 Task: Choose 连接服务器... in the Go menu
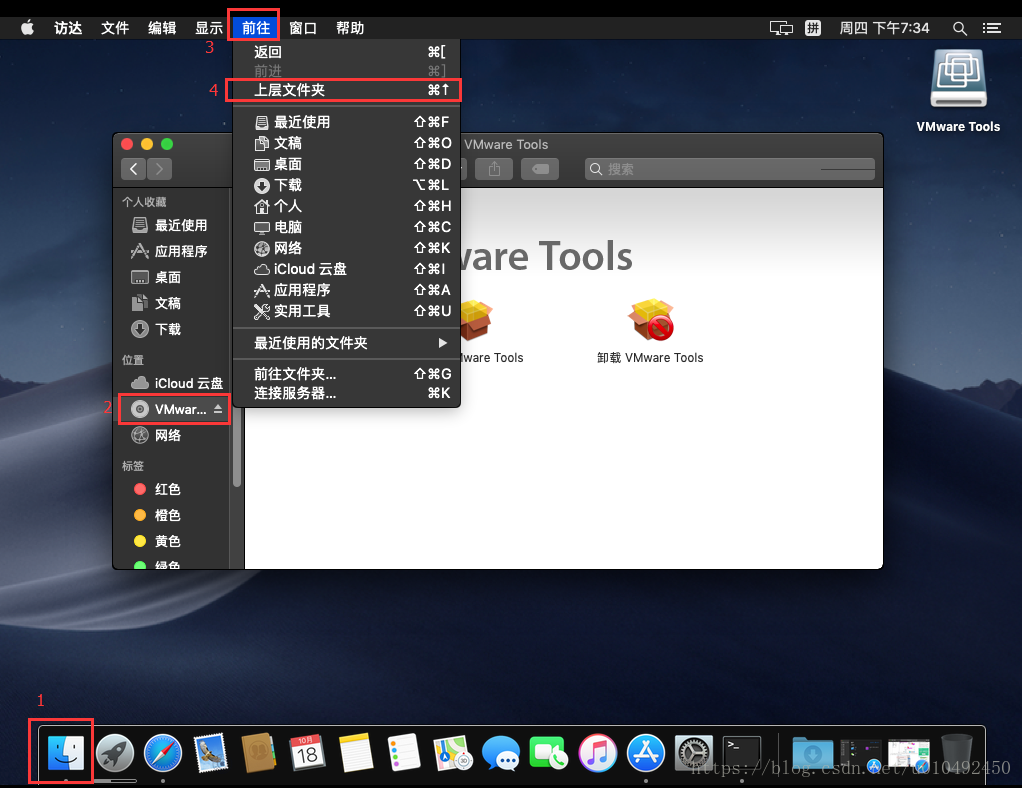(347, 393)
